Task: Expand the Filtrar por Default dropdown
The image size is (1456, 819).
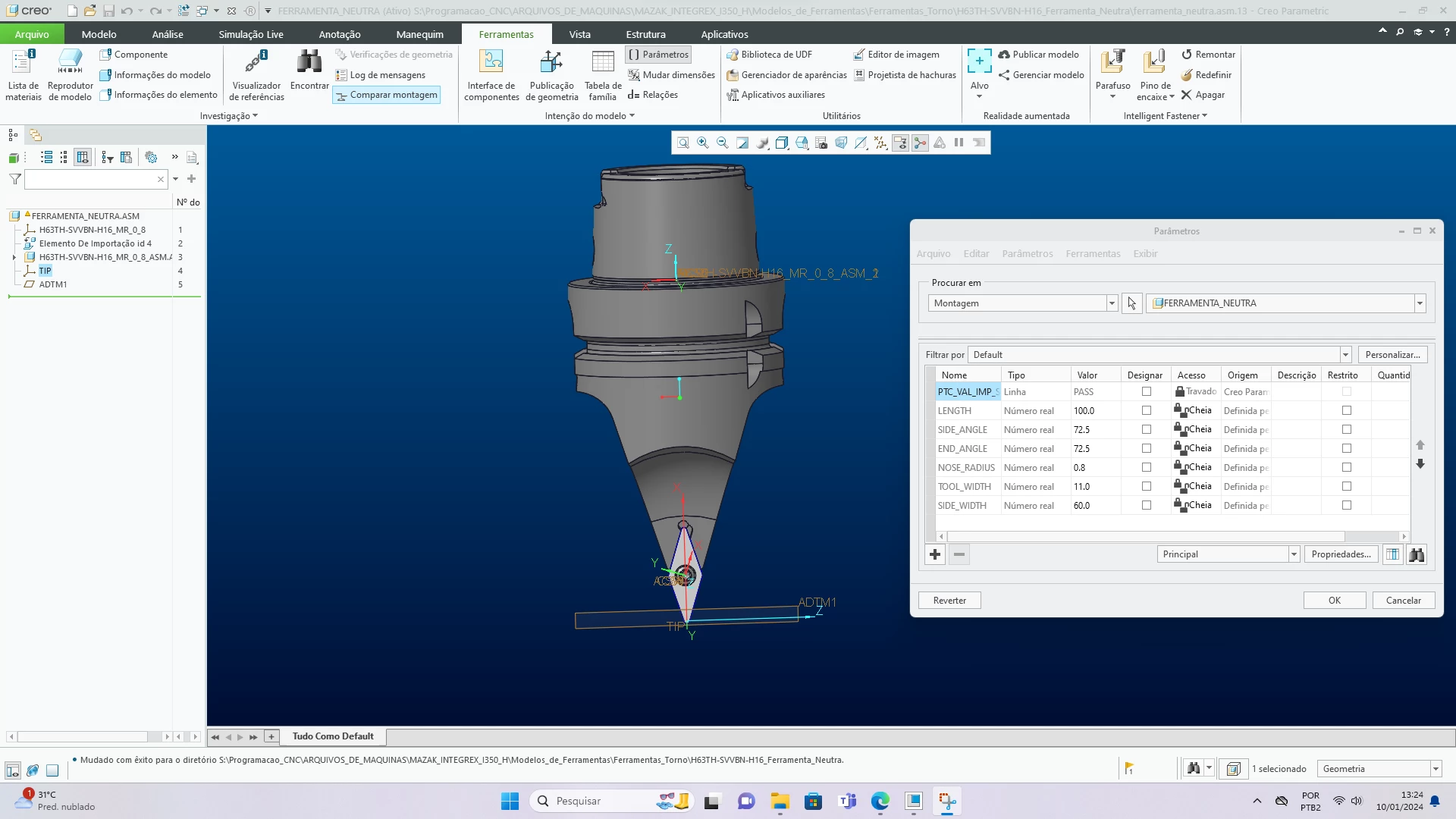Action: 1345,355
